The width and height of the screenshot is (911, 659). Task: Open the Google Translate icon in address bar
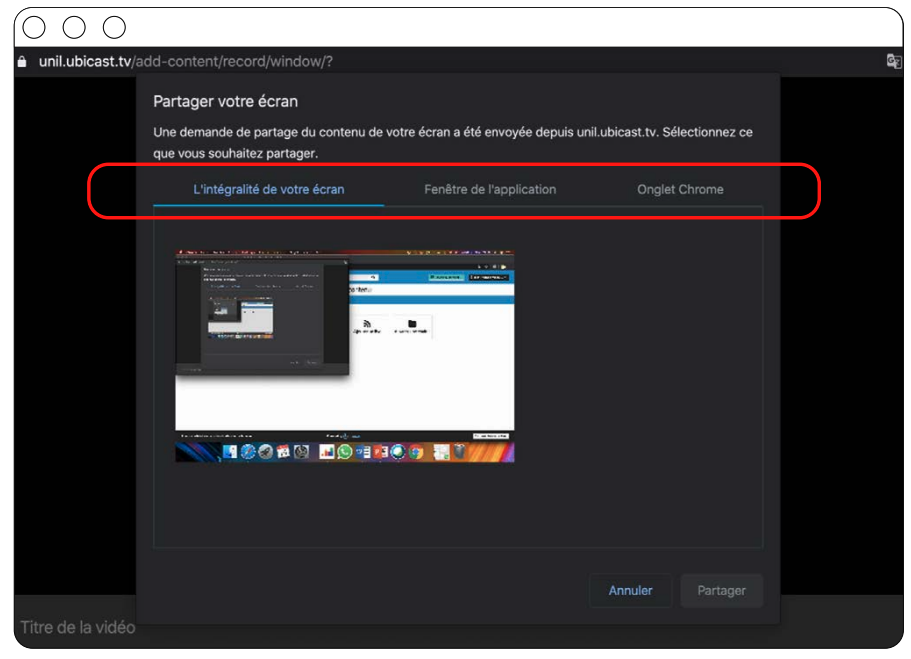click(893, 62)
